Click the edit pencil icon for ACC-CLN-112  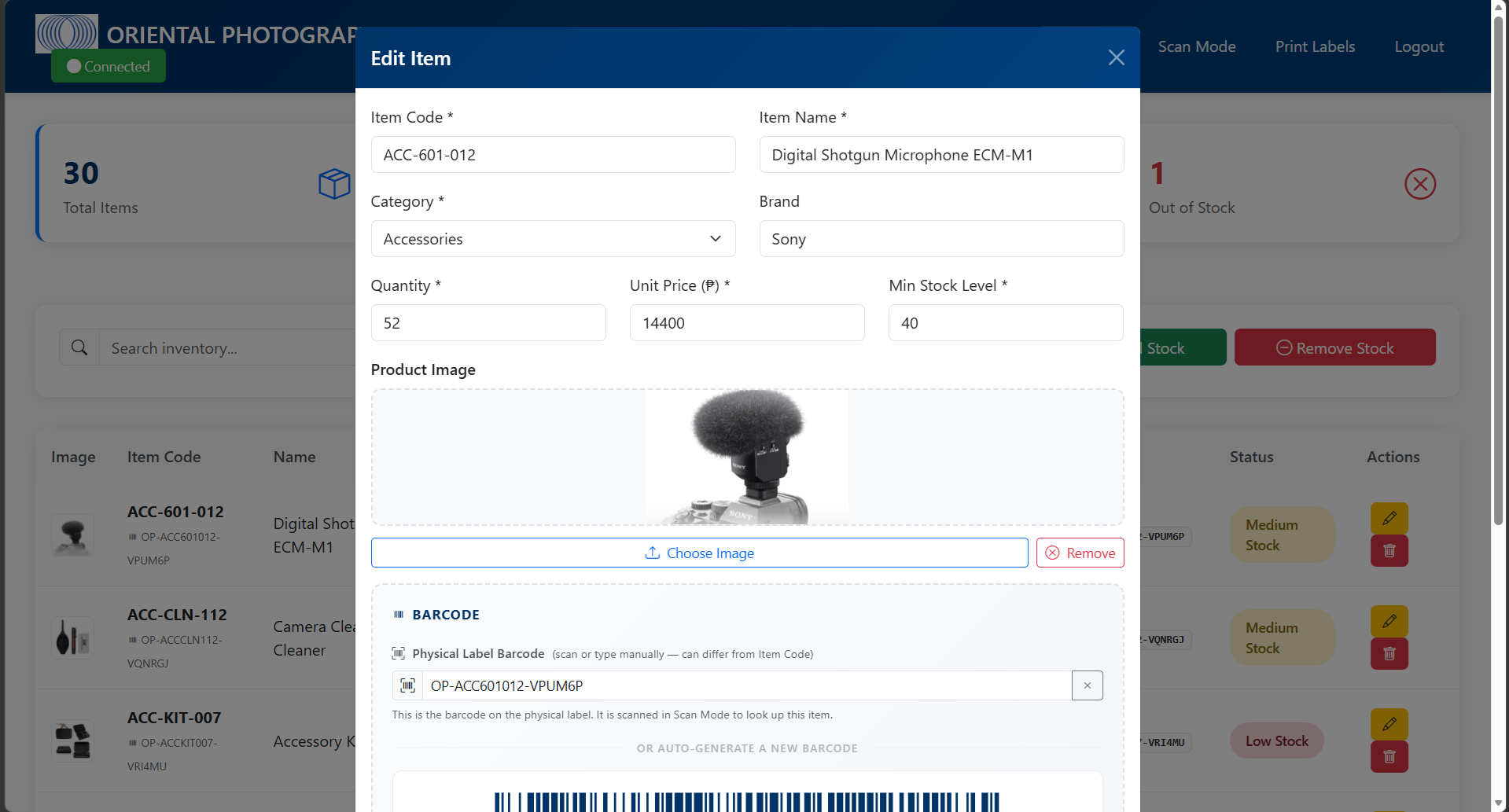tap(1389, 621)
